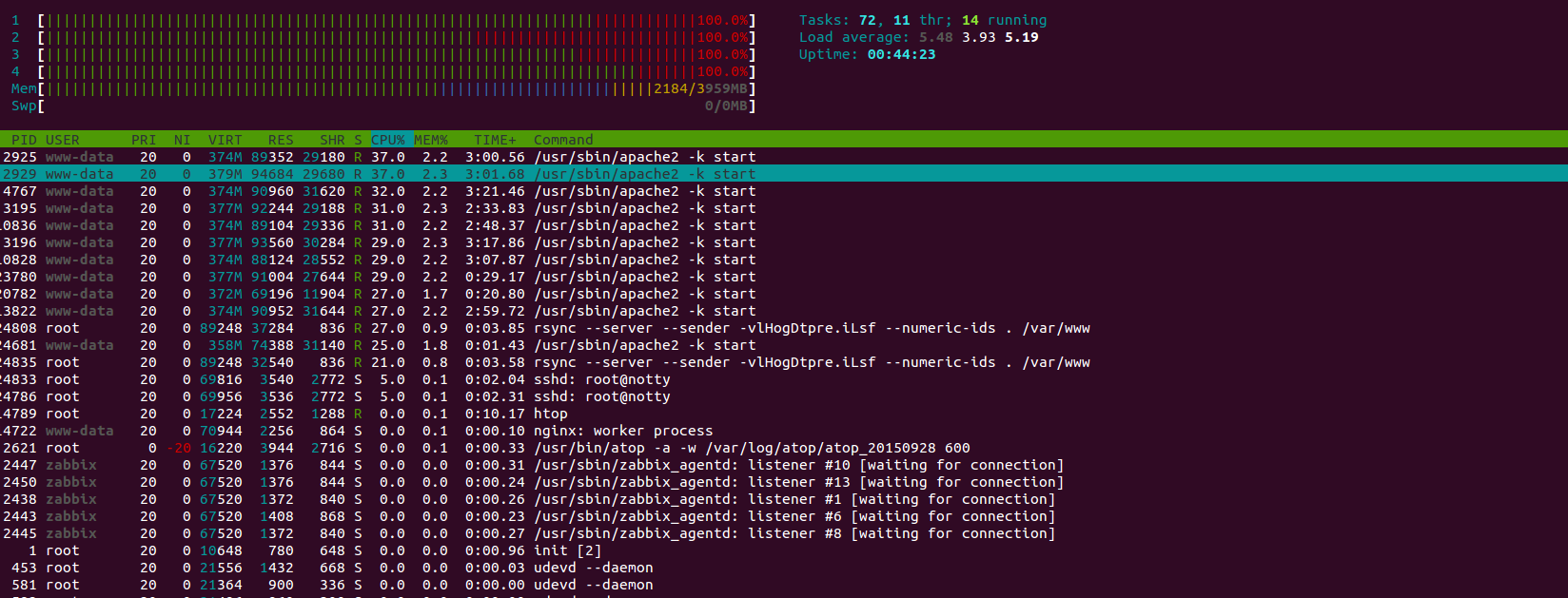1568x598 pixels.
Task: Sort by the RES column header
Action: coord(281,140)
